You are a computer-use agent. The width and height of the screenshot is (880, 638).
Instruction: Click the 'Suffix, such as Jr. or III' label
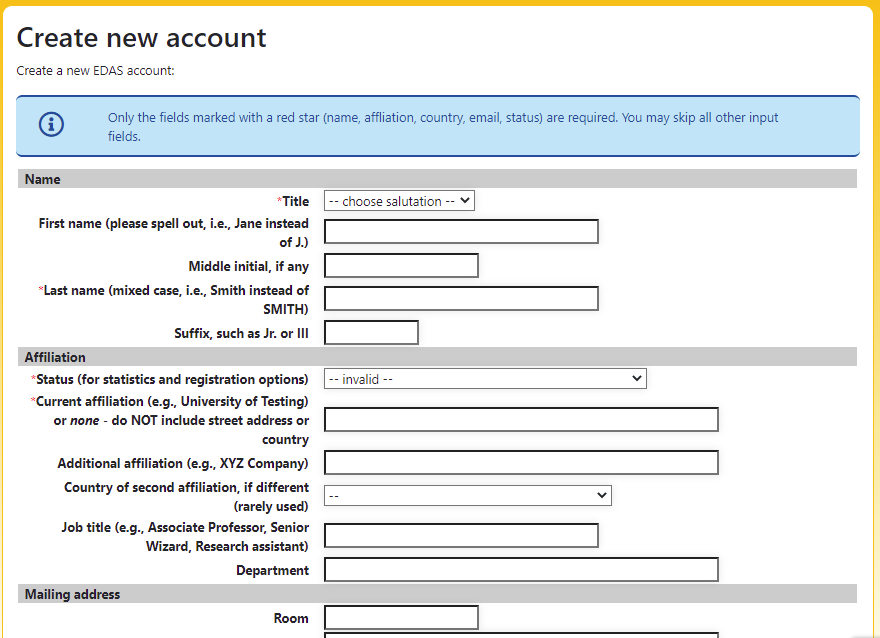pyautogui.click(x=241, y=333)
